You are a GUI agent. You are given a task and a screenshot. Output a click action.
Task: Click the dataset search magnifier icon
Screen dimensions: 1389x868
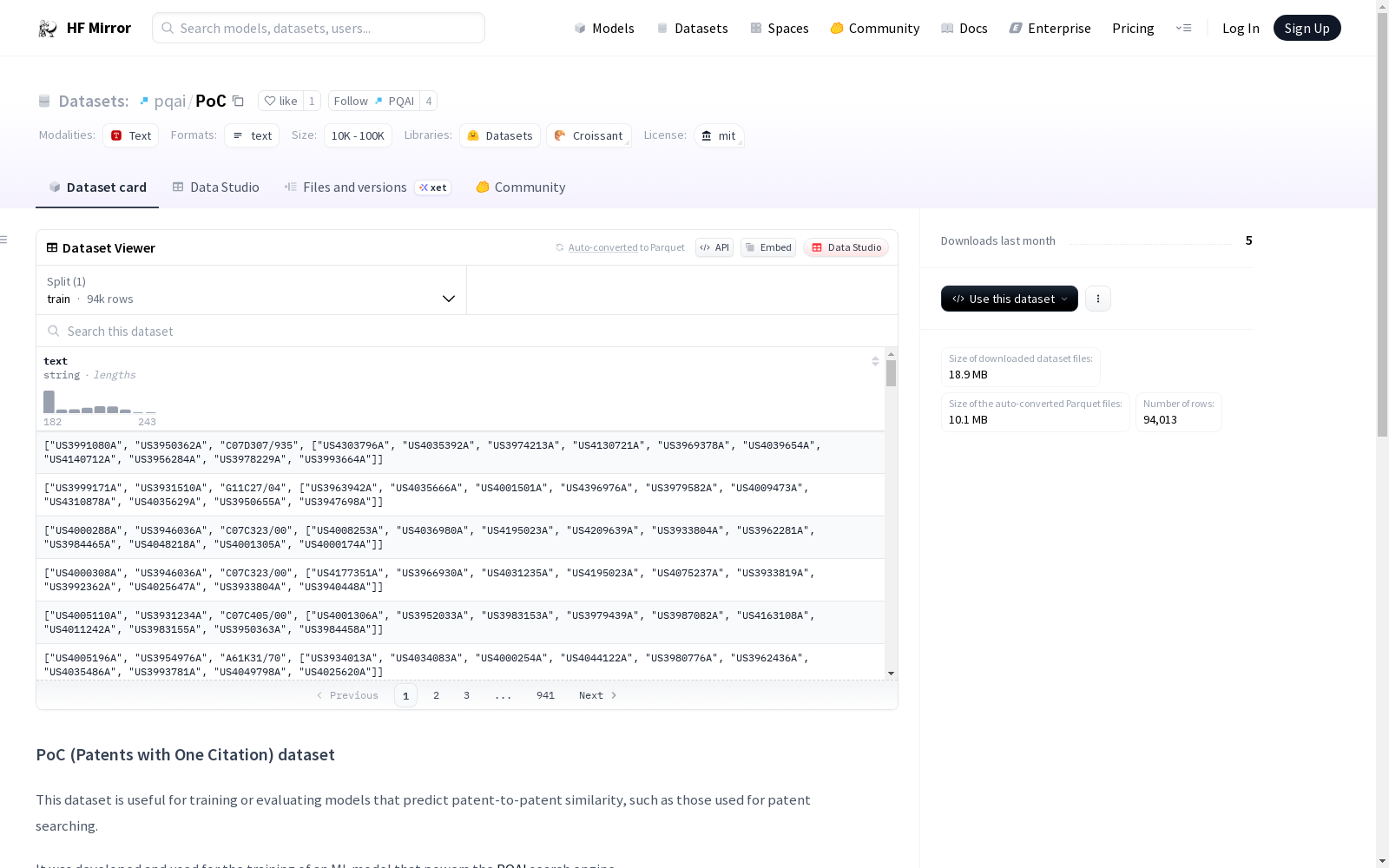[x=54, y=331]
